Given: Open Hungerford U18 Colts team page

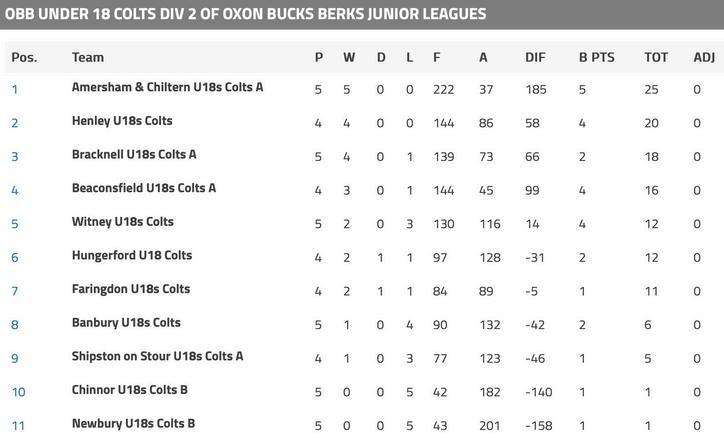Looking at the screenshot, I should click(x=132, y=256).
